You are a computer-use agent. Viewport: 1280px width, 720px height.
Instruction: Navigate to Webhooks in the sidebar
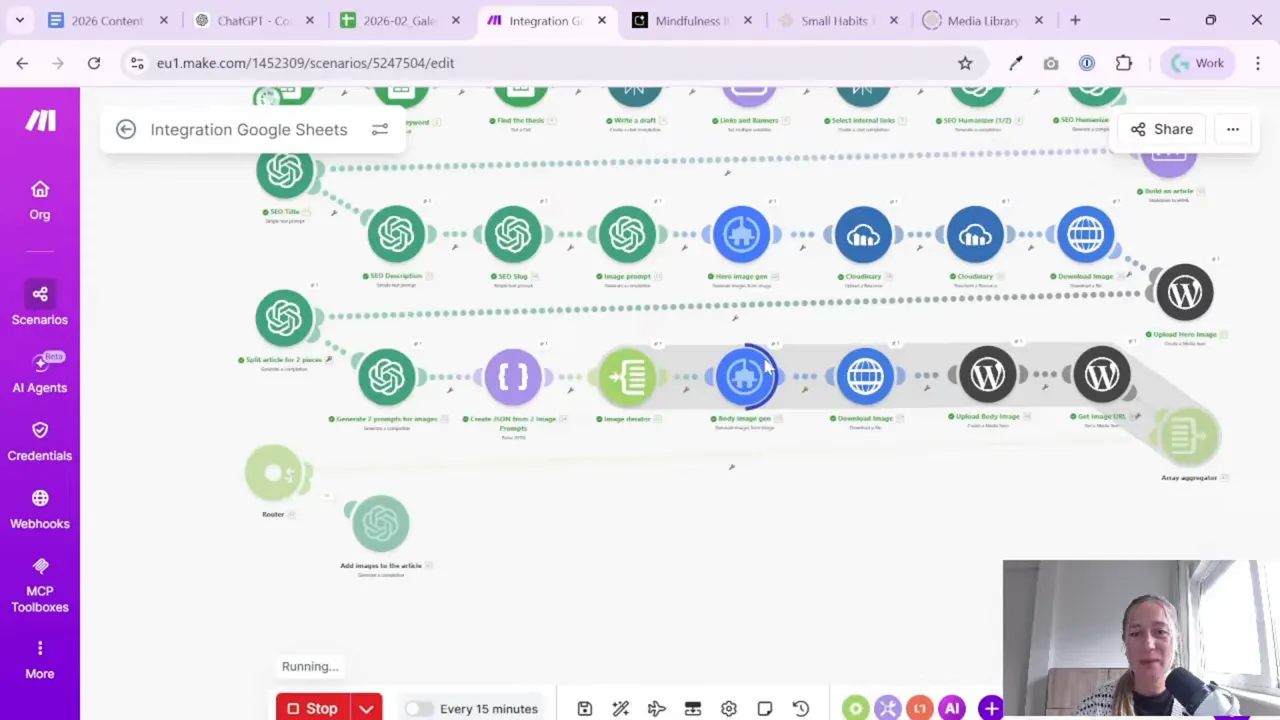[x=40, y=509]
